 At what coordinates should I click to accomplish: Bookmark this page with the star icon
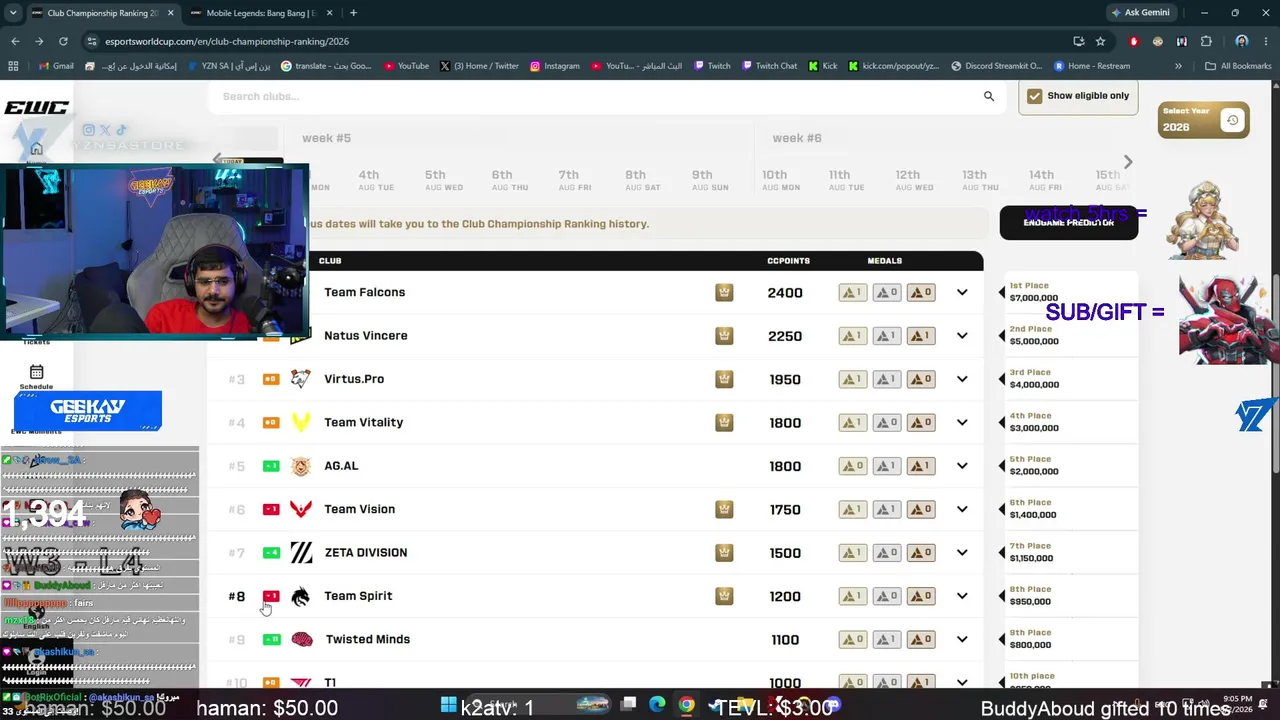tap(1100, 41)
